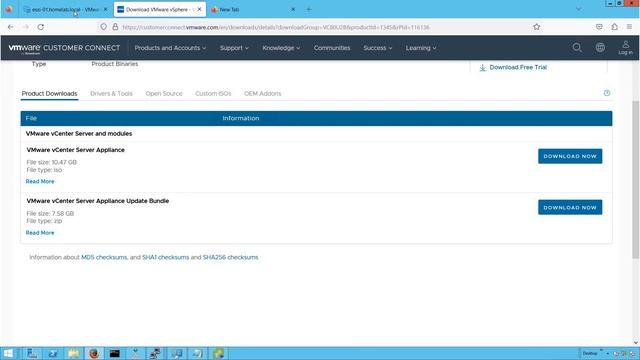Click 'File size: 10.47 GB' text
640x360 pixels.
[51, 162]
